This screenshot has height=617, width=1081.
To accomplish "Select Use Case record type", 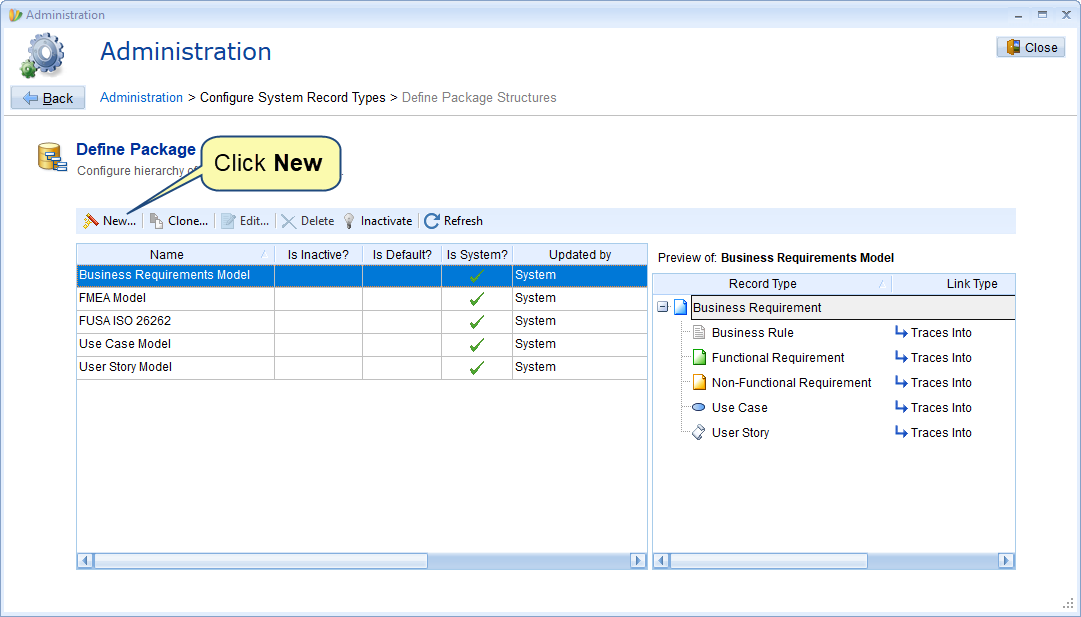I will point(739,407).
